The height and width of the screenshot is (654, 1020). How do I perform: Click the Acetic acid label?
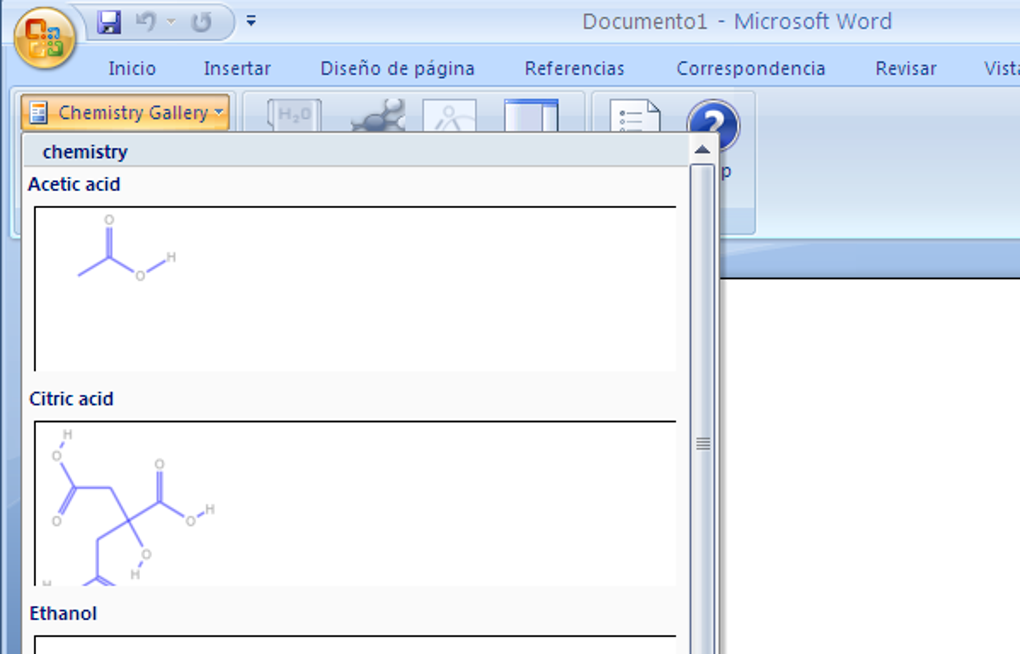(x=74, y=184)
